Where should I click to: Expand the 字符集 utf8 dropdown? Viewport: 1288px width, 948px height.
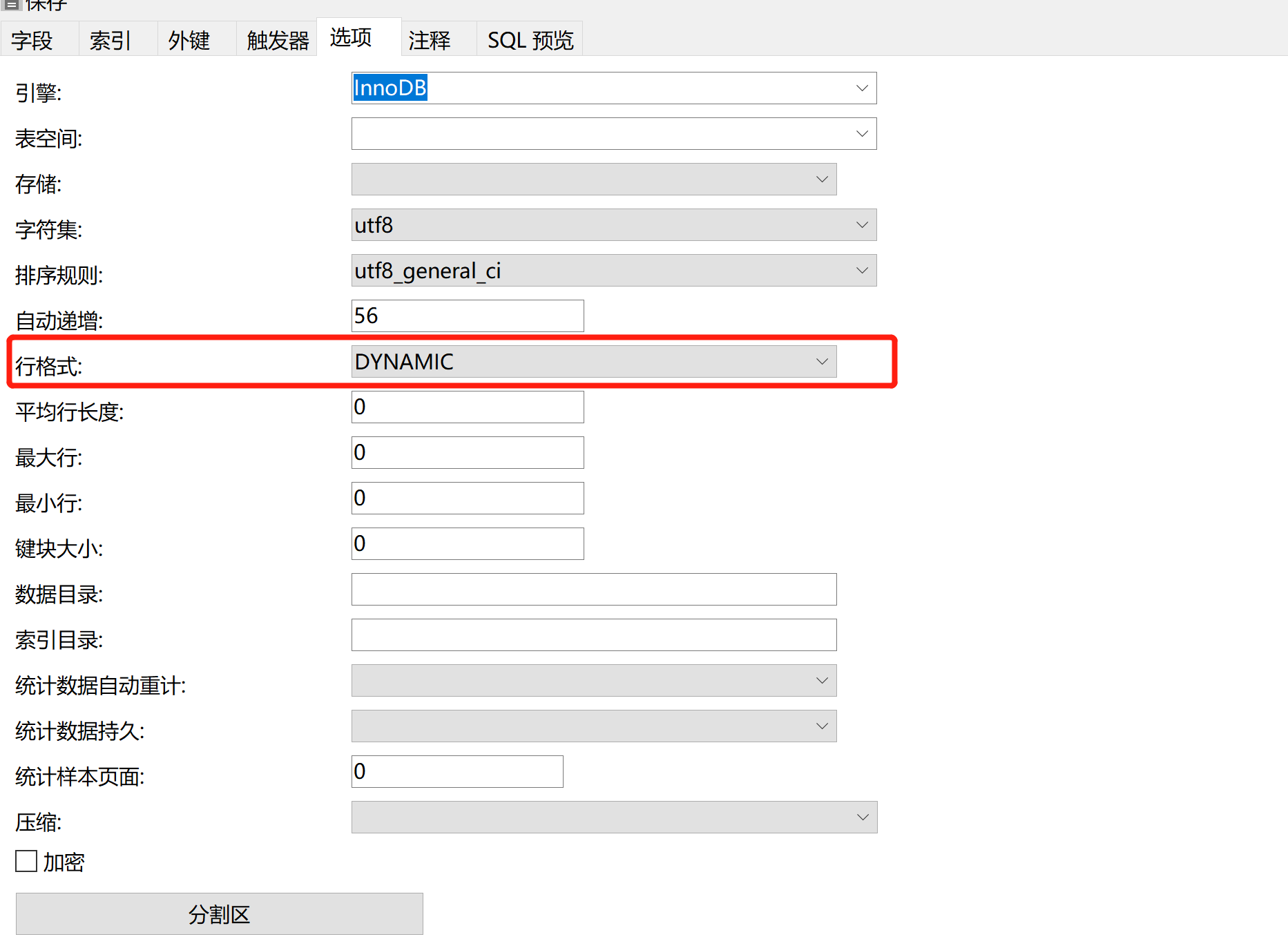click(614, 225)
